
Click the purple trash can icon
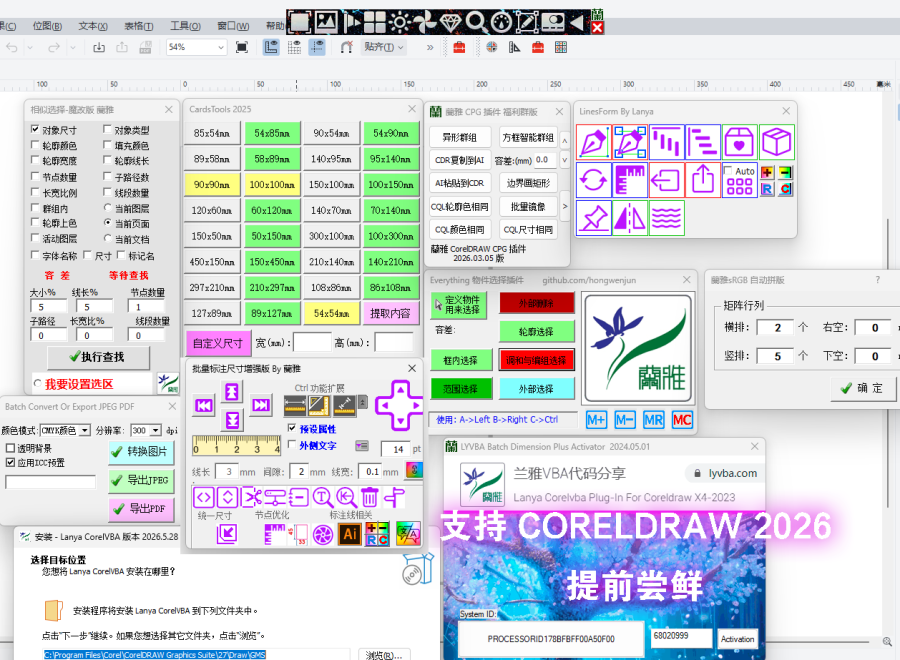click(x=369, y=497)
